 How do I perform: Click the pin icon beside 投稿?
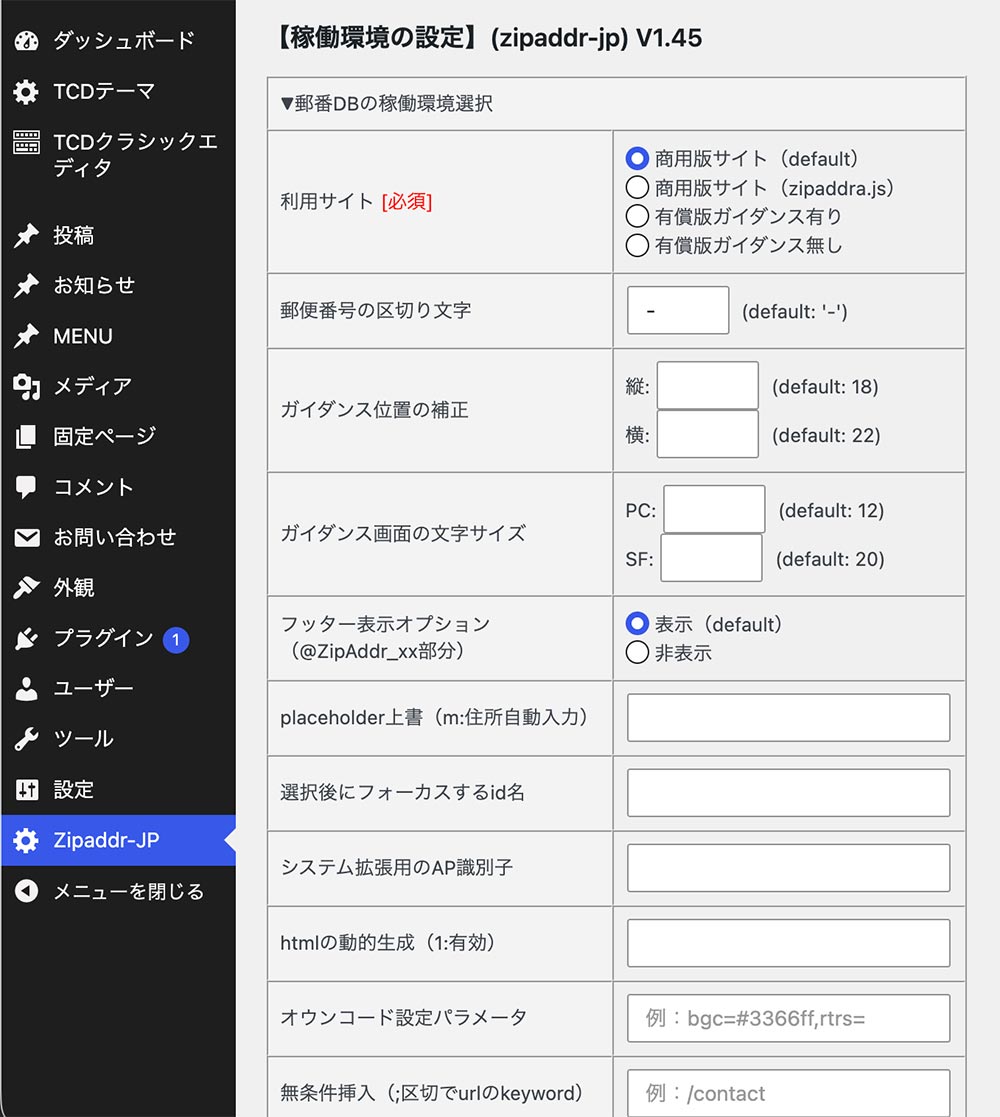tap(26, 236)
